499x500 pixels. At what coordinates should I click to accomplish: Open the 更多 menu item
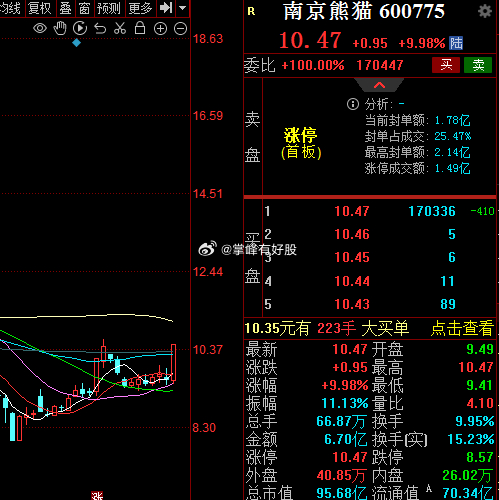[x=140, y=8]
